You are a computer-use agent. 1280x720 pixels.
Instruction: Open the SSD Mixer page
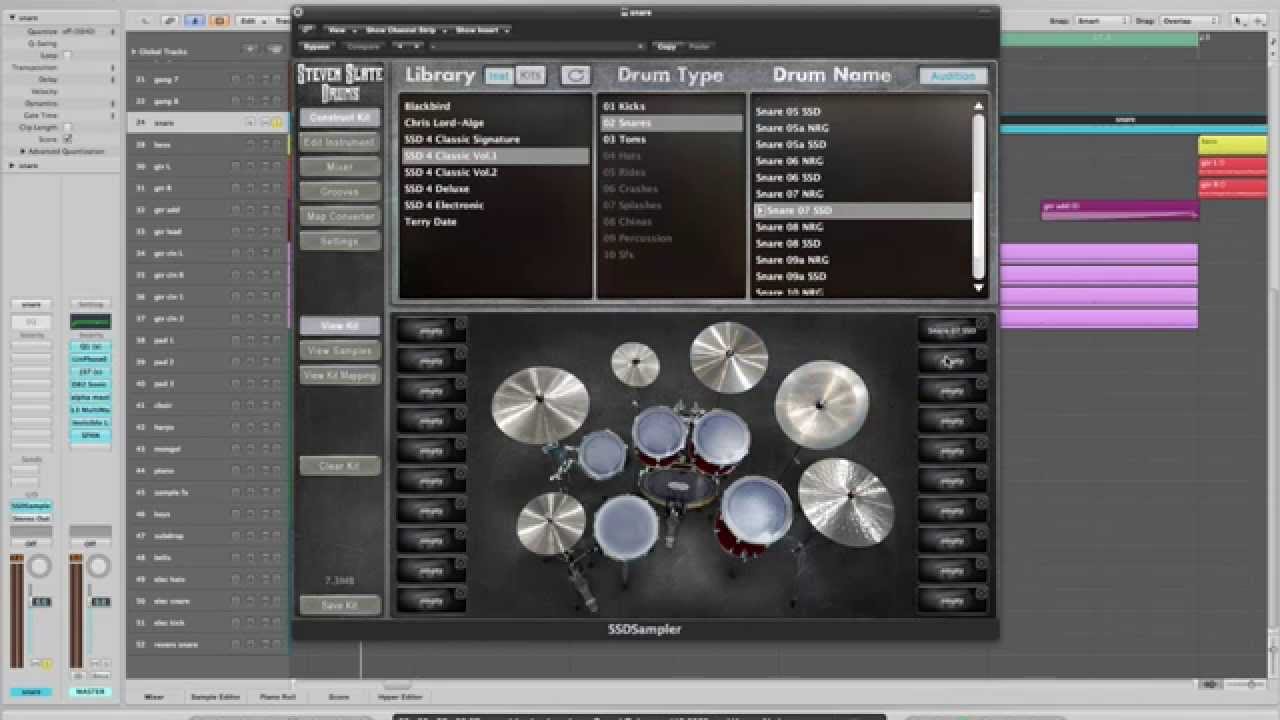click(x=340, y=167)
